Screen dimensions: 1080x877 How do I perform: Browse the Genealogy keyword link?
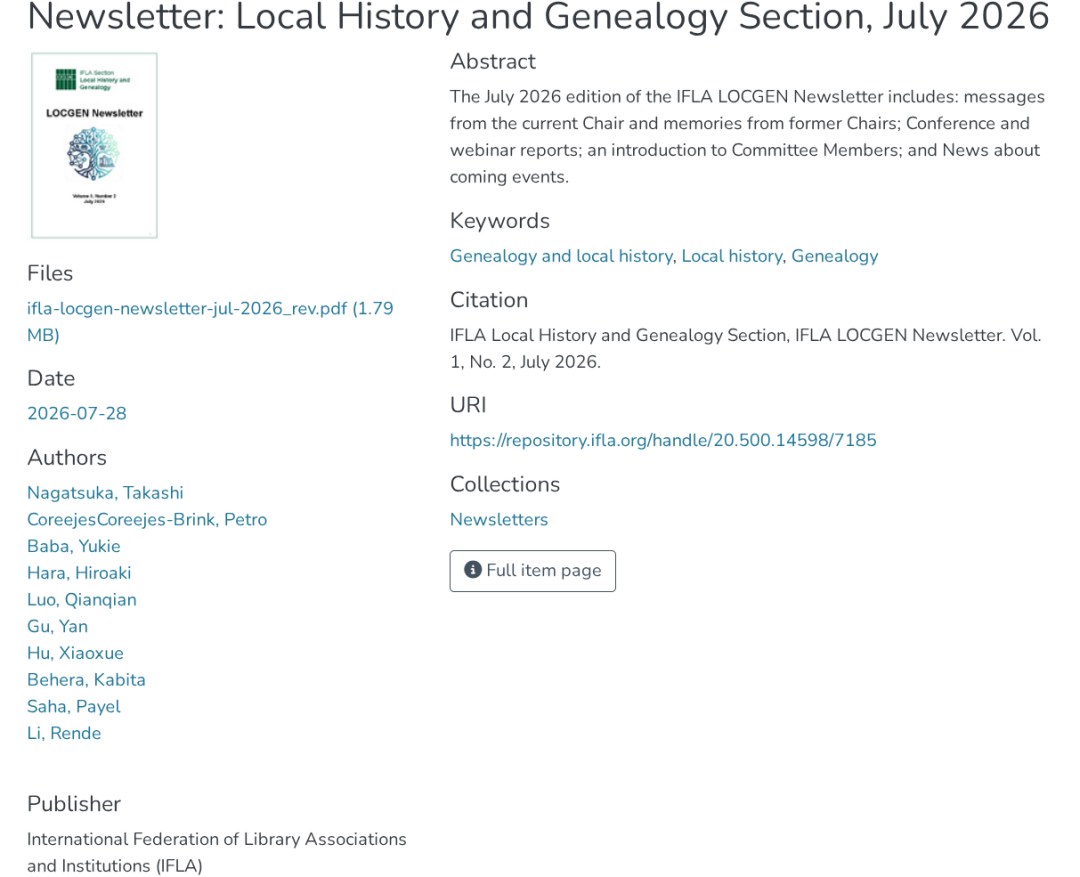(x=835, y=256)
